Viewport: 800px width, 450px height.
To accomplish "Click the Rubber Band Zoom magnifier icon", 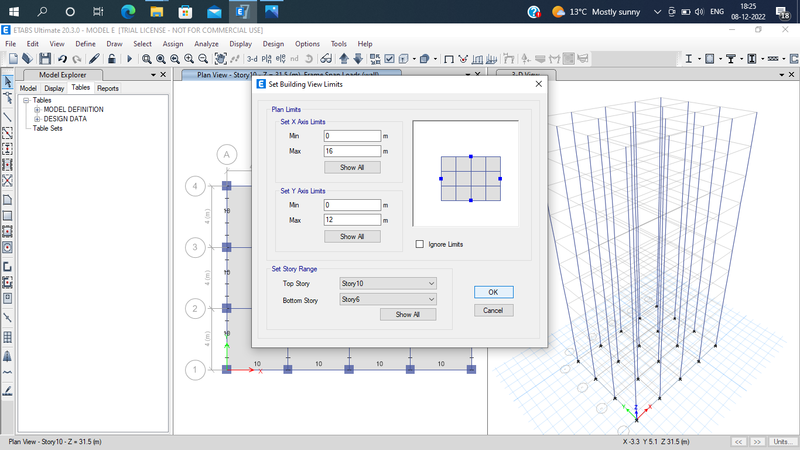I will [146, 59].
